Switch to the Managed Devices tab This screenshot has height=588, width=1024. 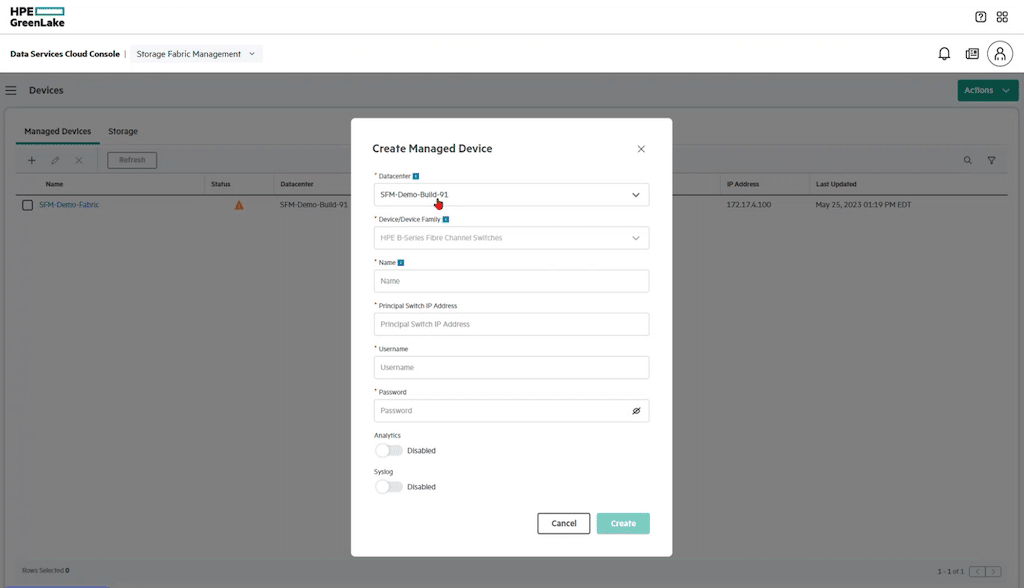point(57,131)
